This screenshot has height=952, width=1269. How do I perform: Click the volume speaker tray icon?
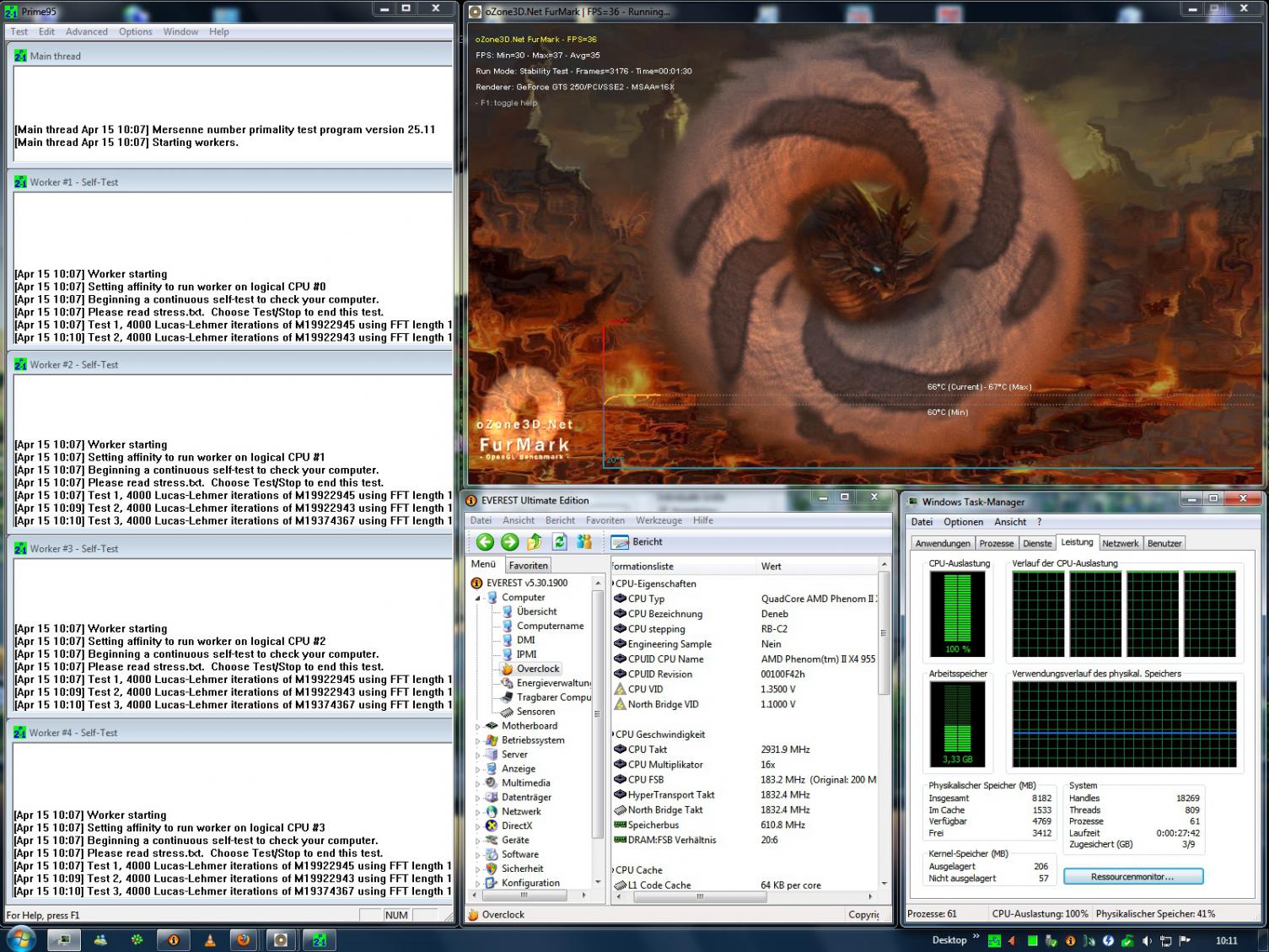click(x=1147, y=941)
